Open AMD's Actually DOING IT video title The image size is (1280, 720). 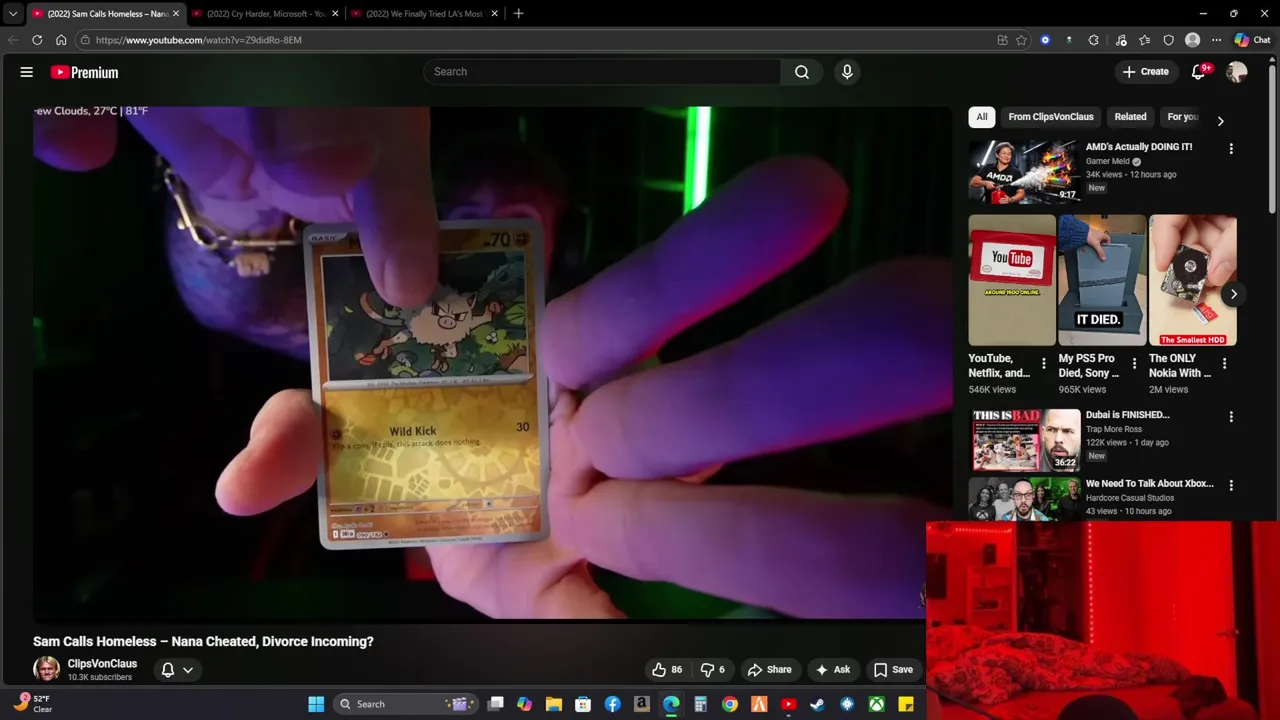tap(1139, 147)
